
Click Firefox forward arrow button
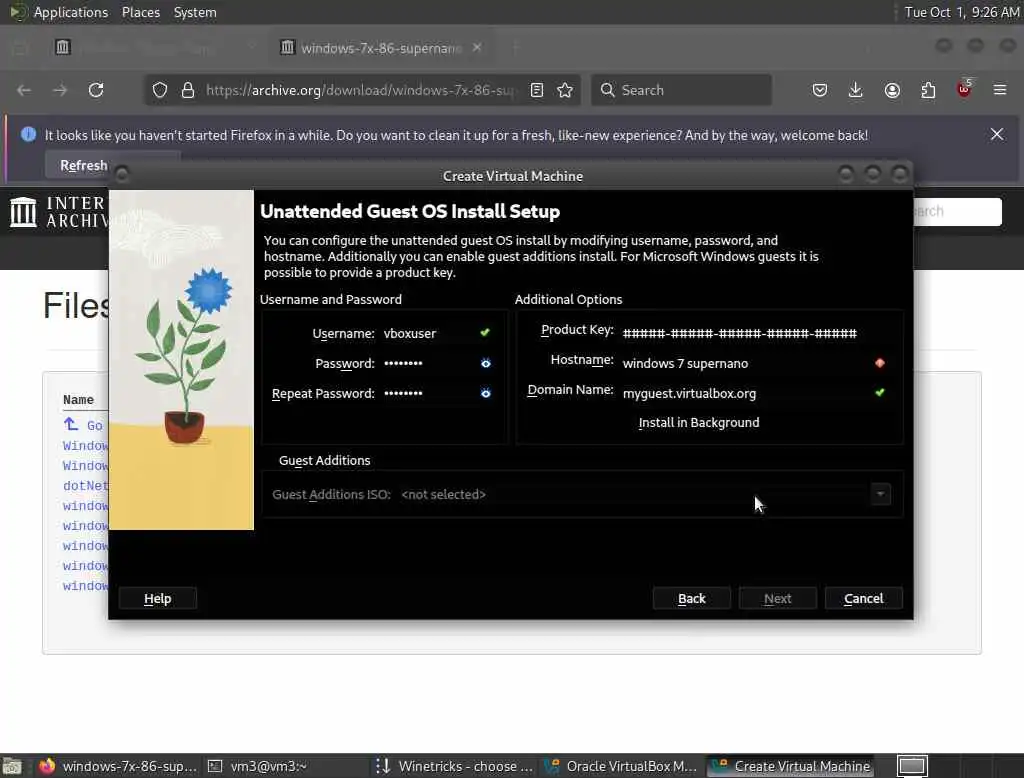click(x=60, y=90)
